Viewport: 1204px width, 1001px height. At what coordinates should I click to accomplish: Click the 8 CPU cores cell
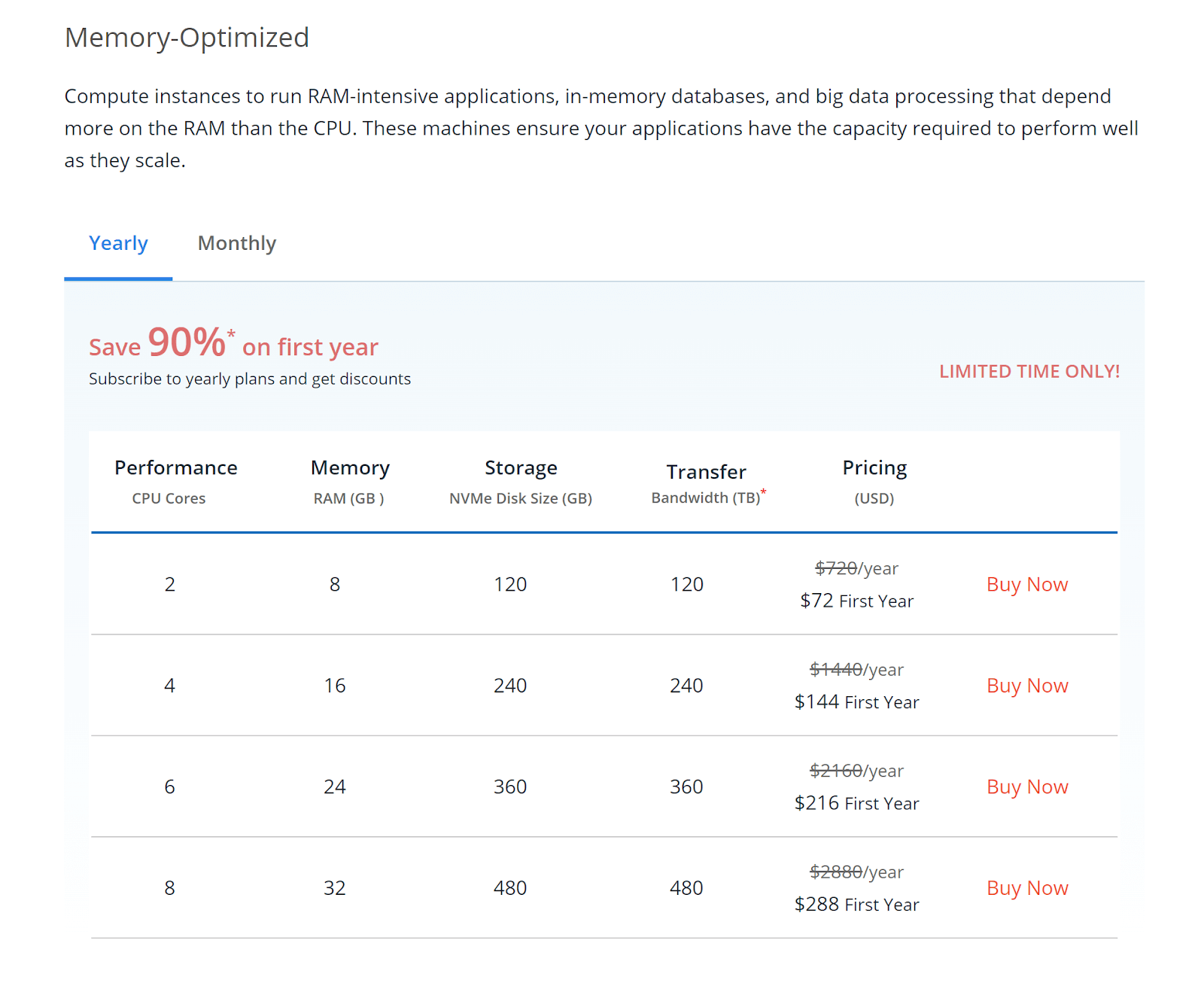(170, 888)
